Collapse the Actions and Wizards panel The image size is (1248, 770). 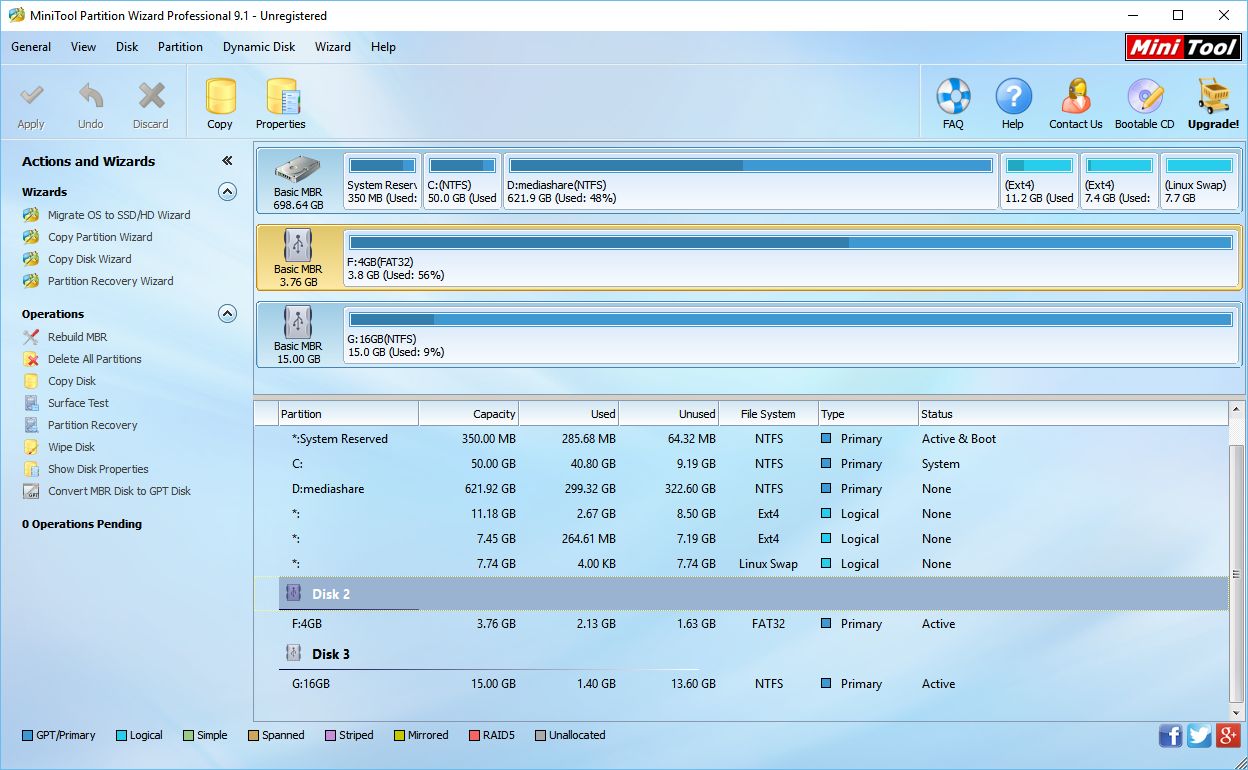pos(227,161)
